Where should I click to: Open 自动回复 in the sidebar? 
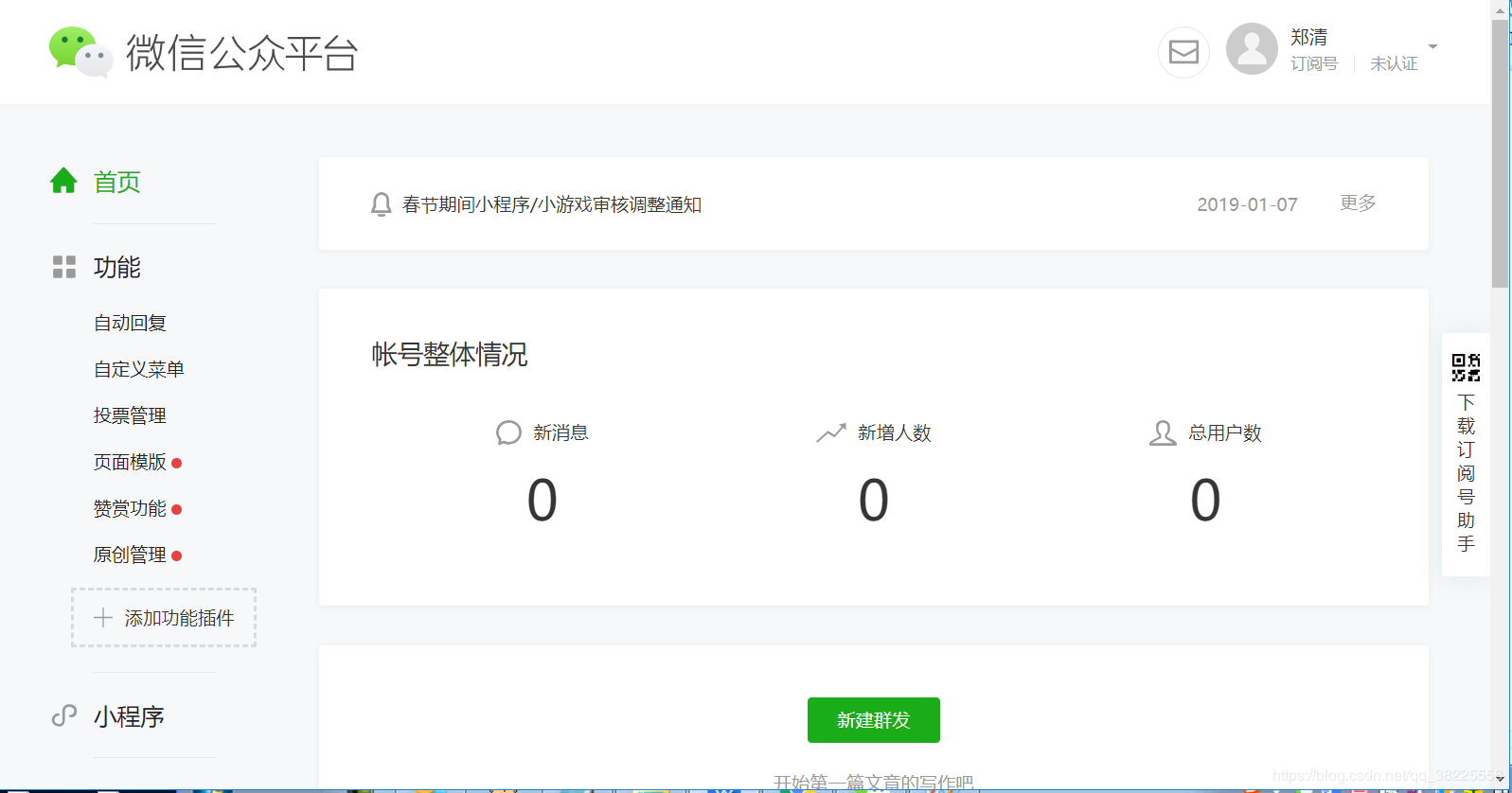pyautogui.click(x=130, y=323)
